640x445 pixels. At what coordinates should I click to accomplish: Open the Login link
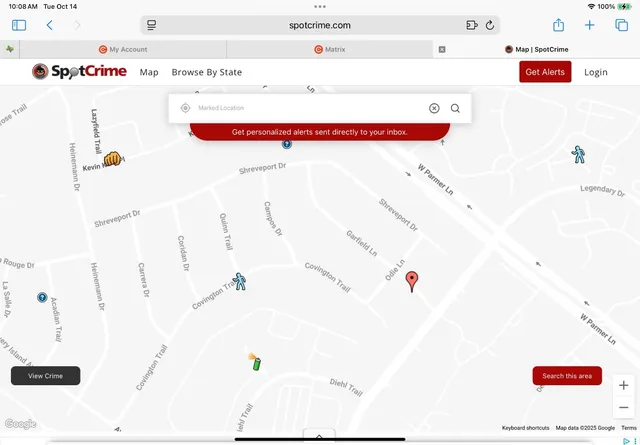[596, 72]
